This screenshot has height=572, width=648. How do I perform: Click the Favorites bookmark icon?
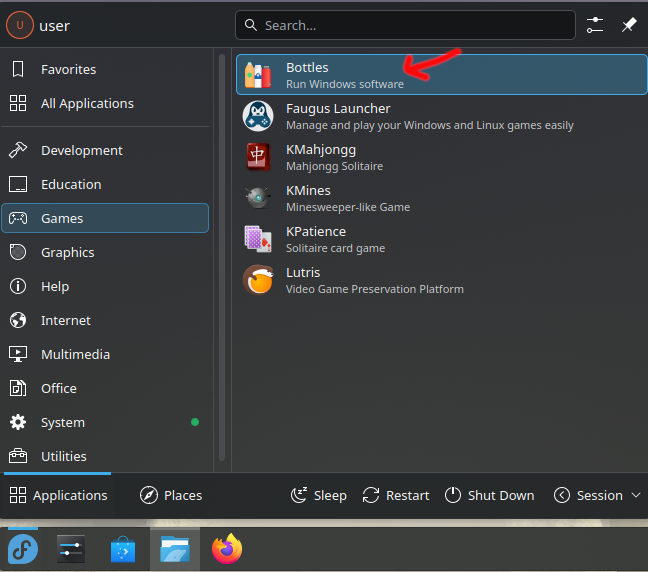tap(18, 69)
